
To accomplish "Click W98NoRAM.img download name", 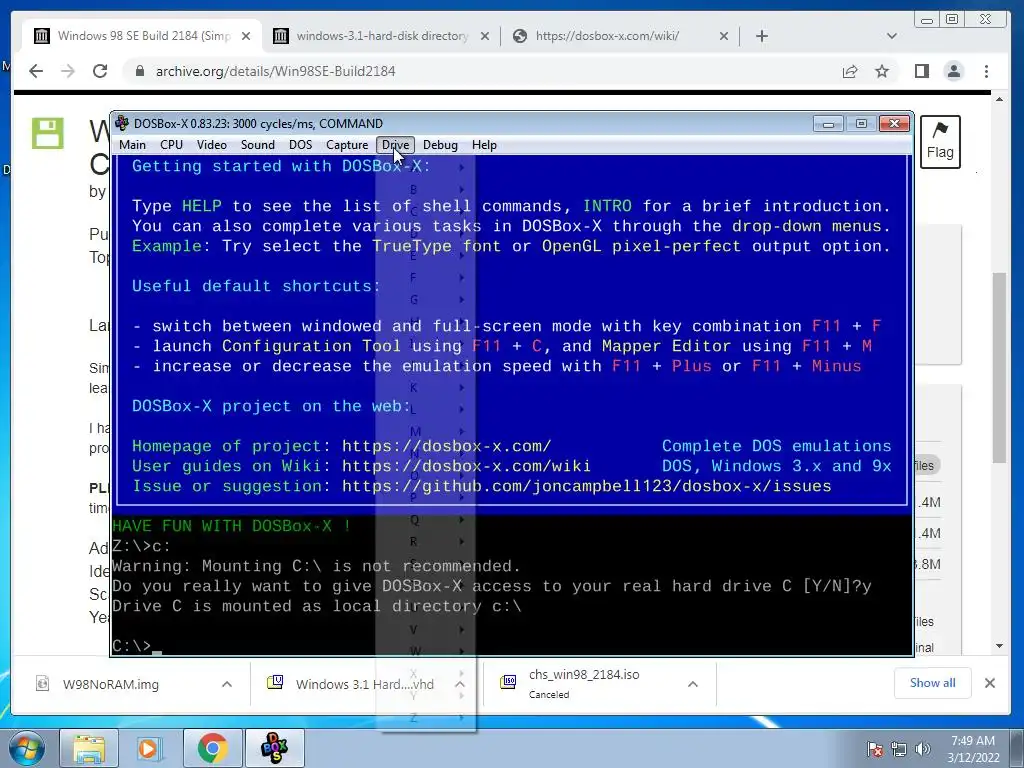I will coord(110,684).
